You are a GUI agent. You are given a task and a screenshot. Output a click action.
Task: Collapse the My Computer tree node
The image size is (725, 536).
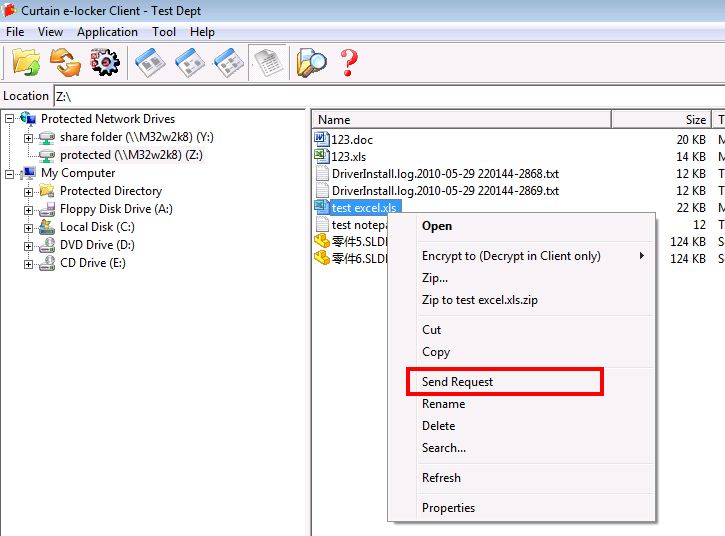10,174
